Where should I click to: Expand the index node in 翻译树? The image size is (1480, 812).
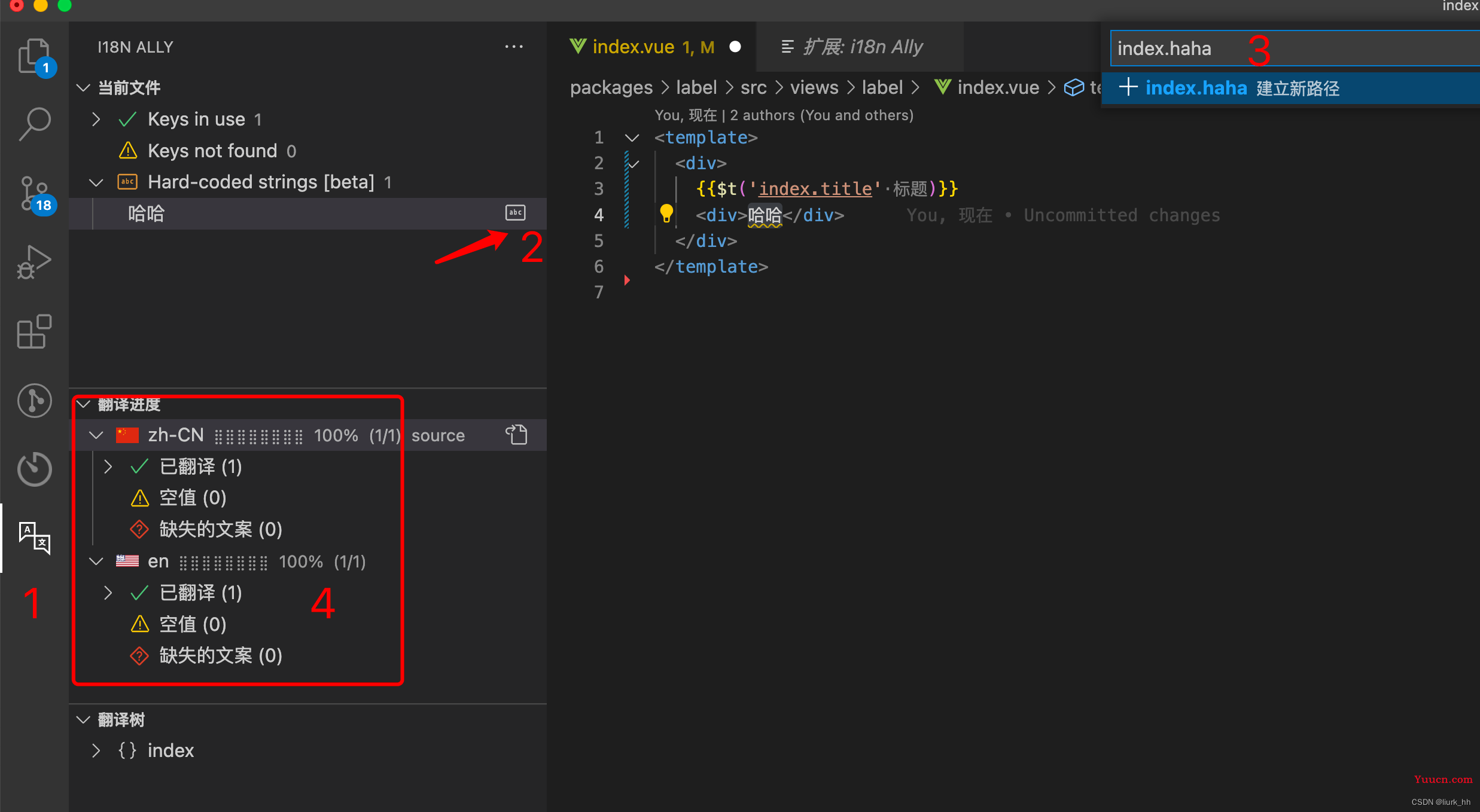(x=96, y=750)
